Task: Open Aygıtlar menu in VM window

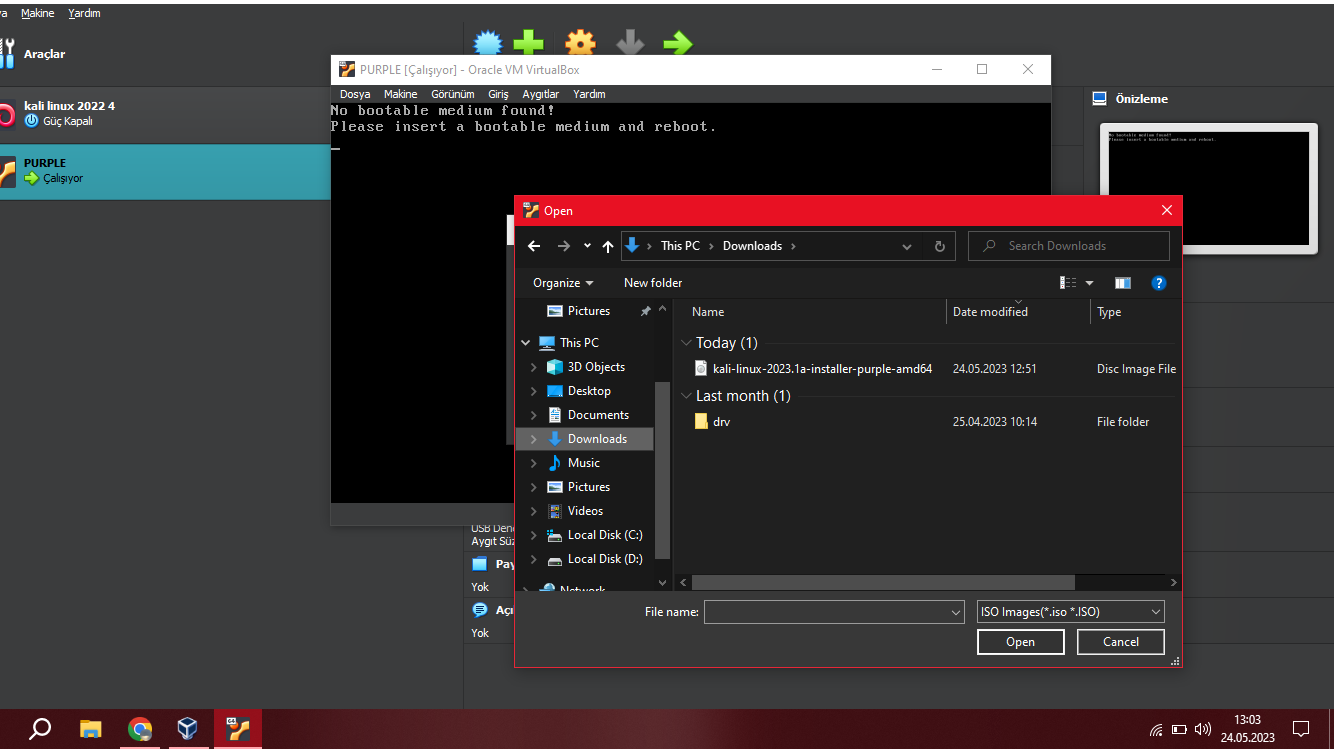Action: coord(541,94)
